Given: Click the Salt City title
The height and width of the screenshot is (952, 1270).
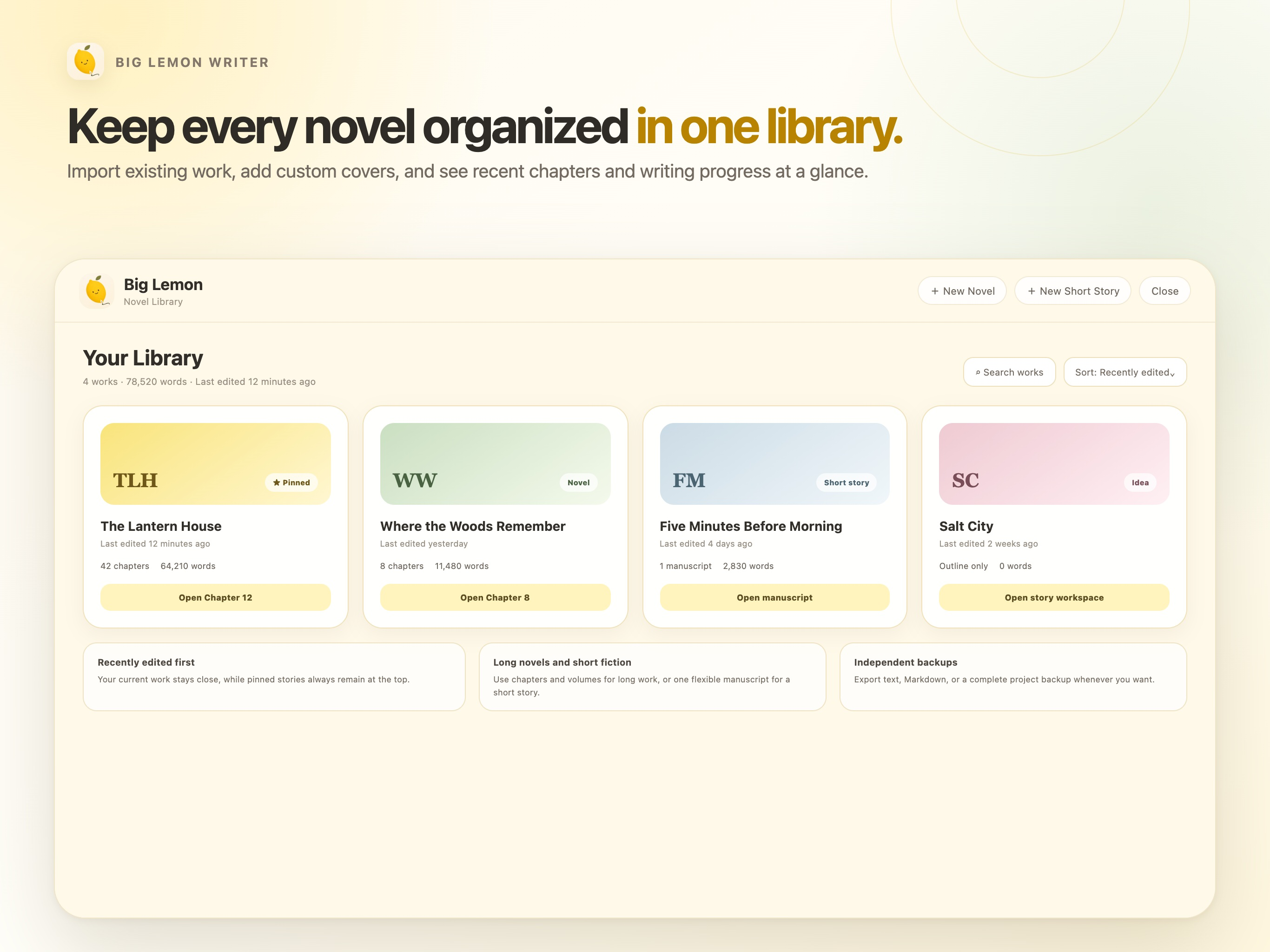Looking at the screenshot, I should (966, 526).
